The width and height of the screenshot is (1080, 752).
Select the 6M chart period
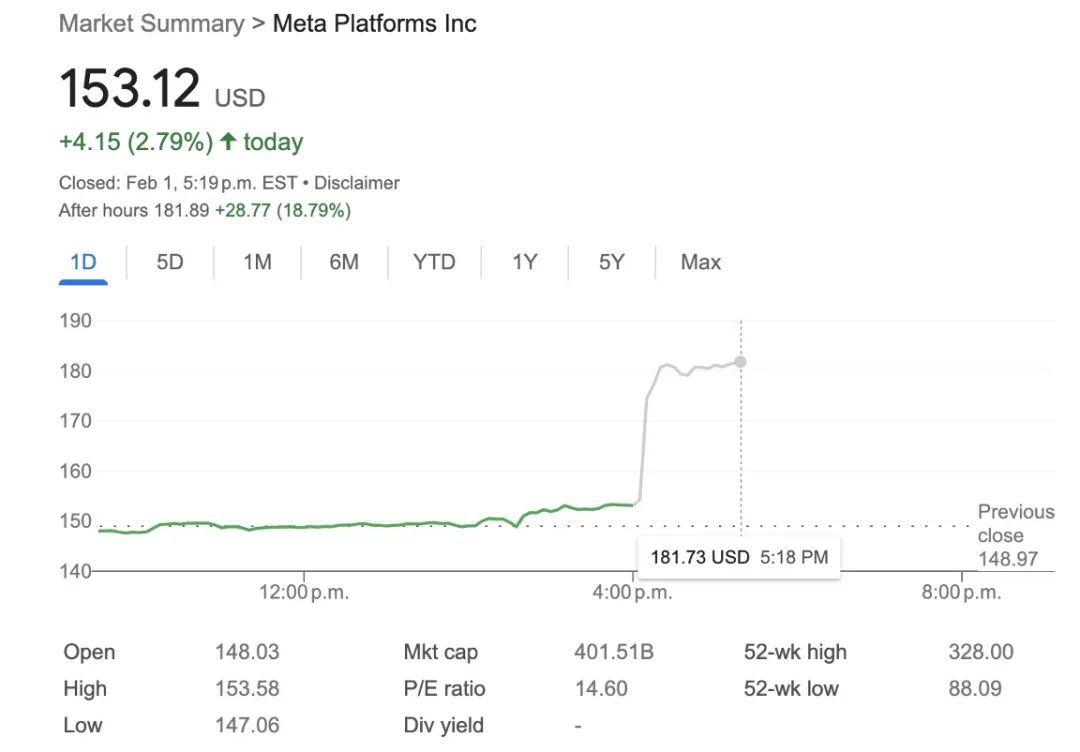[x=344, y=262]
